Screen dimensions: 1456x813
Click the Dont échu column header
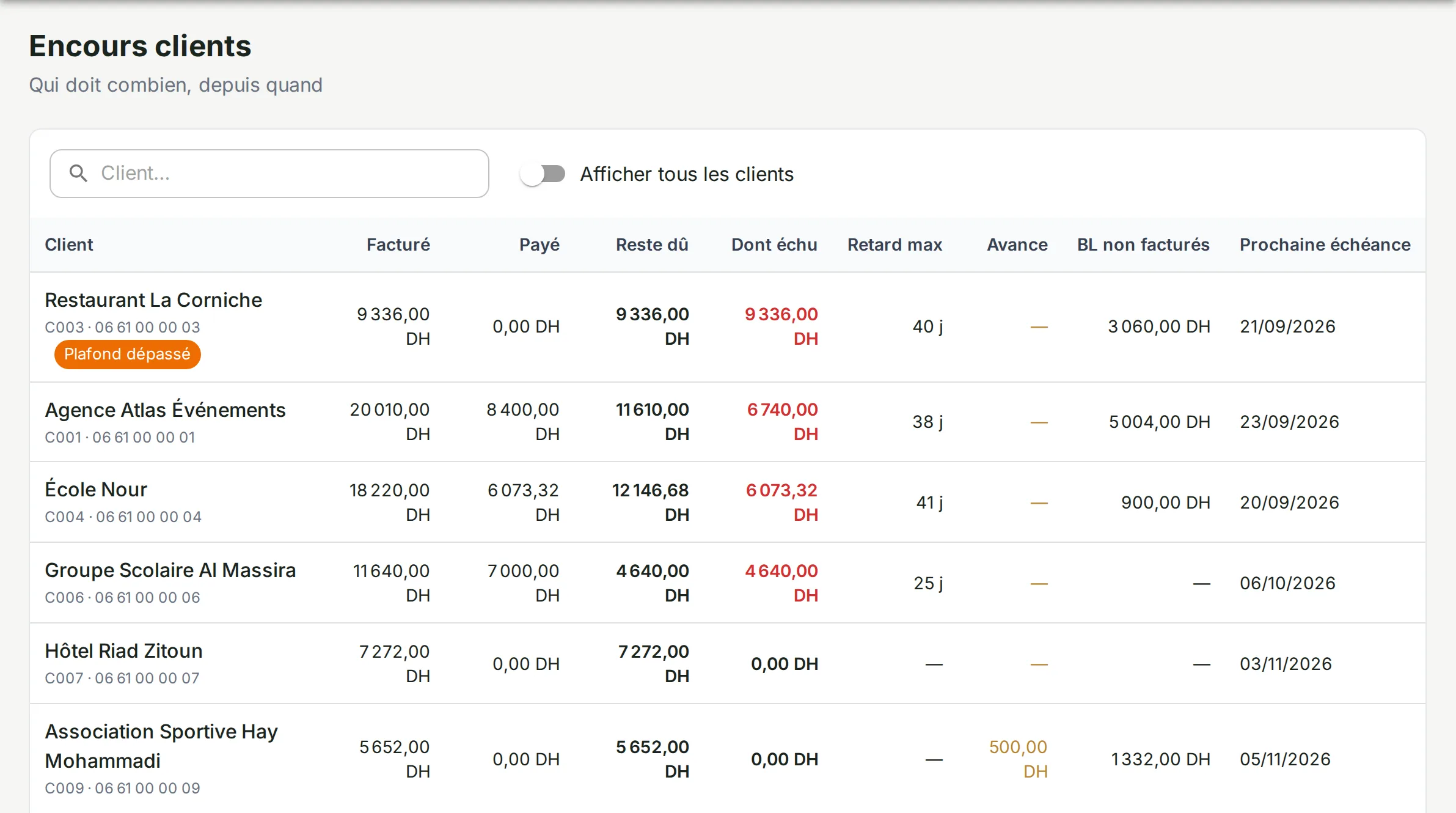pyautogui.click(x=774, y=245)
